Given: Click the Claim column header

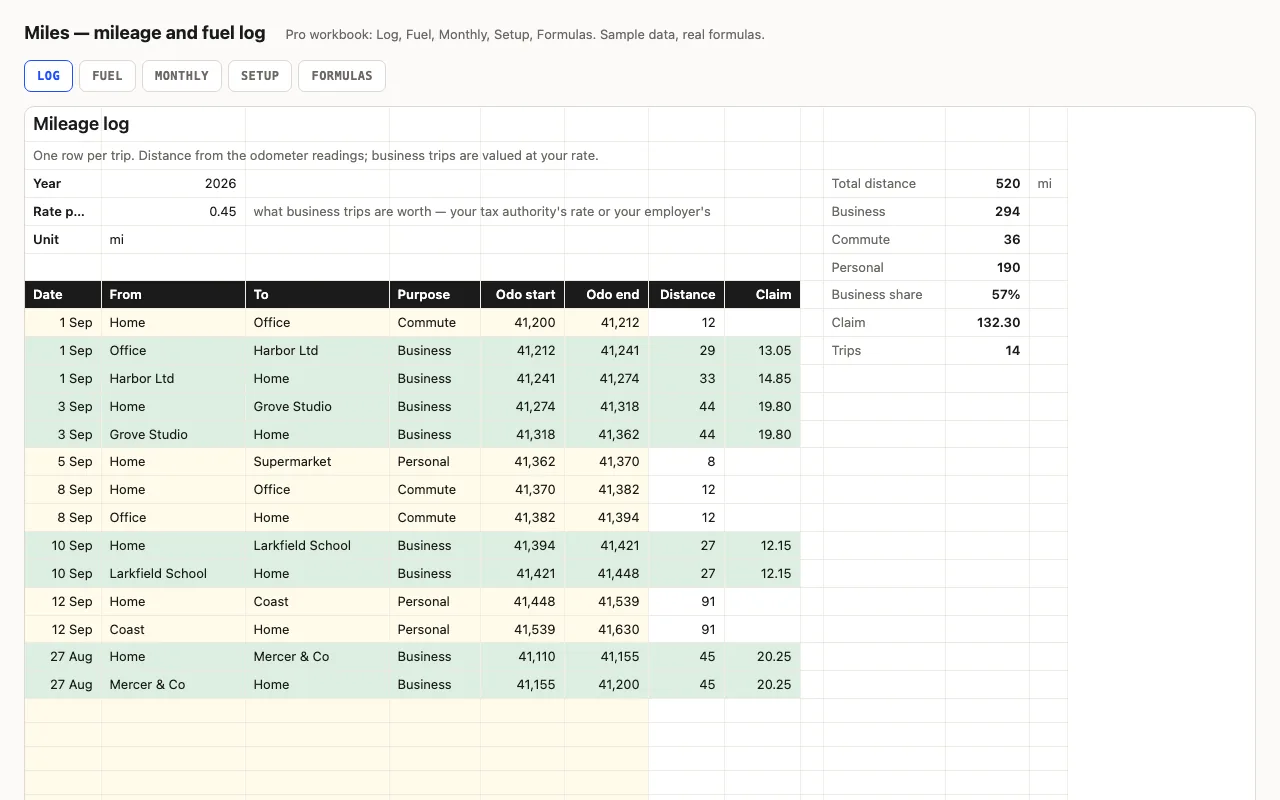Looking at the screenshot, I should coord(763,295).
